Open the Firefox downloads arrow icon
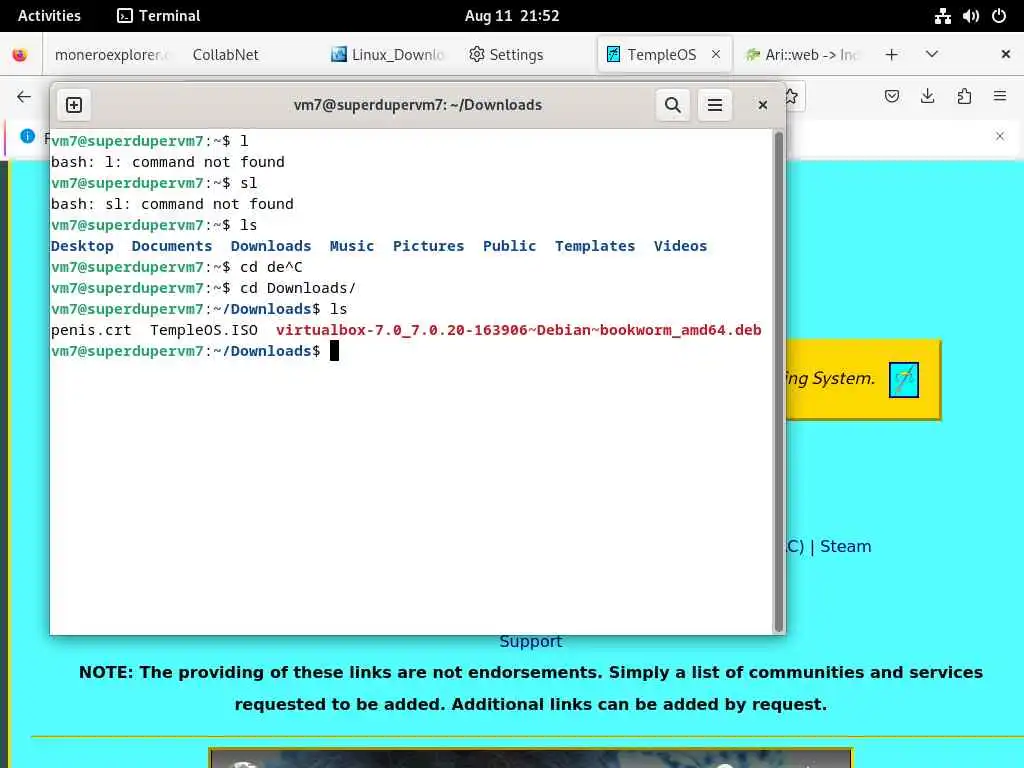Viewport: 1024px width, 768px height. [x=927, y=97]
